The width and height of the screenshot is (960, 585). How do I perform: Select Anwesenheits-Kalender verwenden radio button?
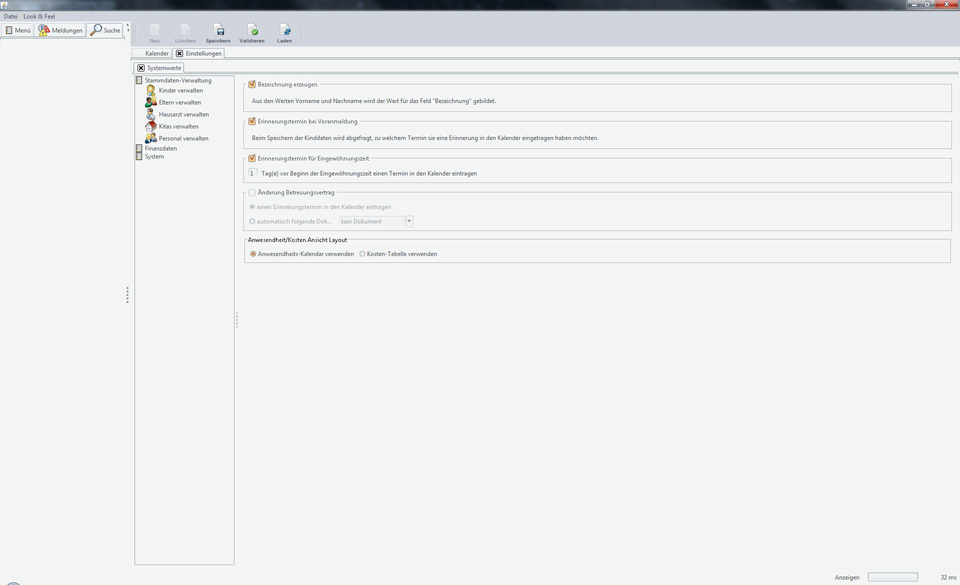pyautogui.click(x=253, y=254)
